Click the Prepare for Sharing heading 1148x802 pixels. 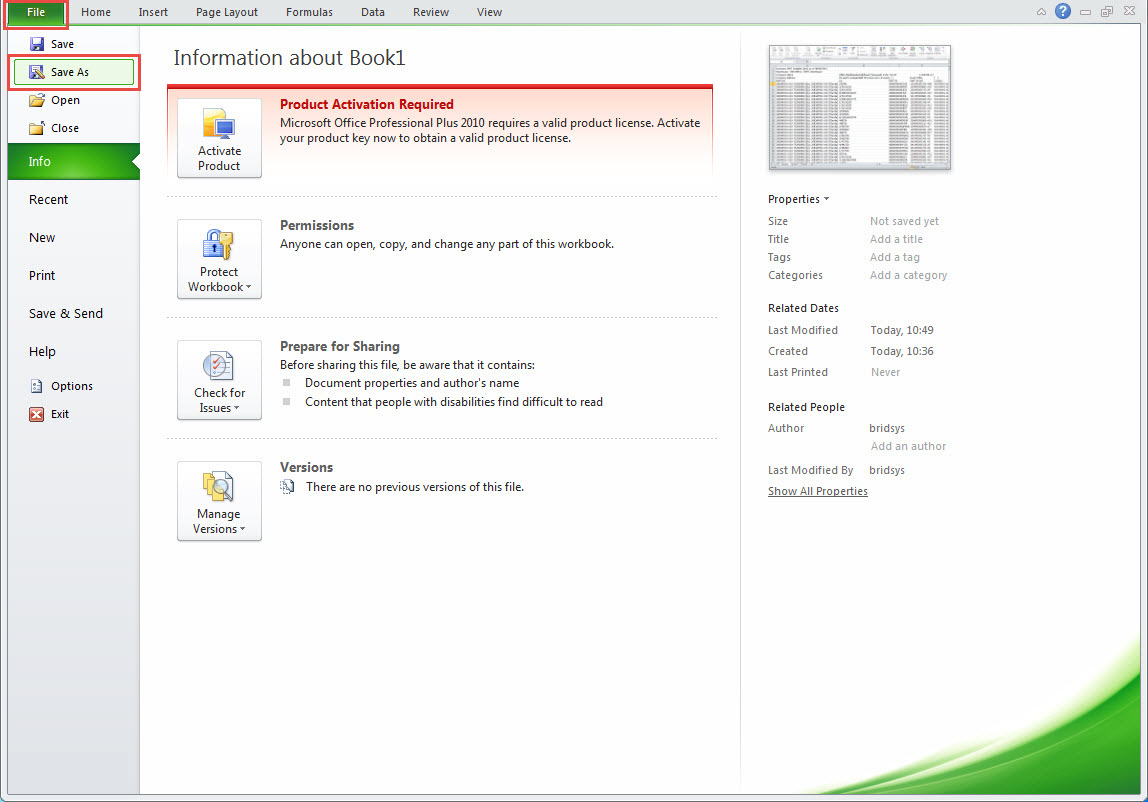340,346
